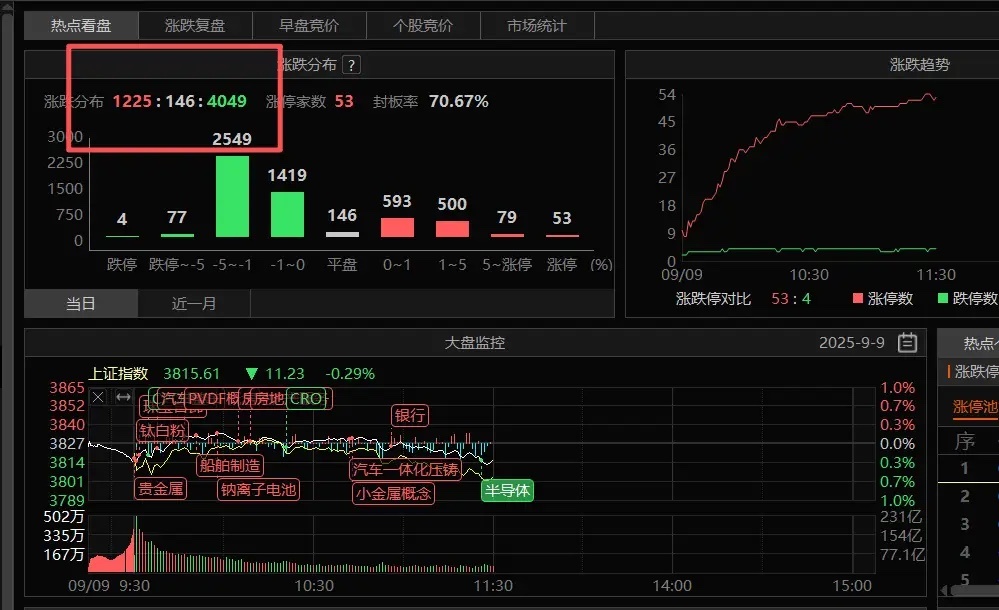Click the 钛白粉 sector tag
999x610 pixels.
(x=162, y=430)
